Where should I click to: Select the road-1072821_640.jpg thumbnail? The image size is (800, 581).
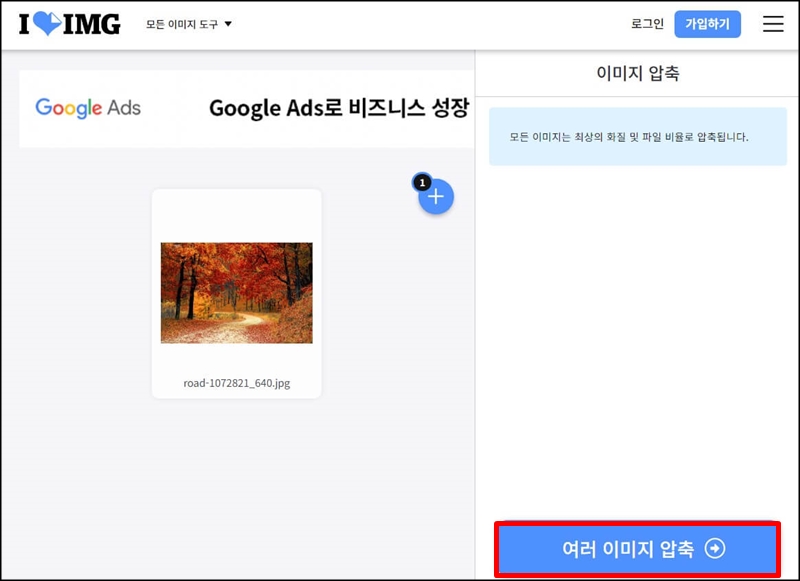[x=236, y=292]
